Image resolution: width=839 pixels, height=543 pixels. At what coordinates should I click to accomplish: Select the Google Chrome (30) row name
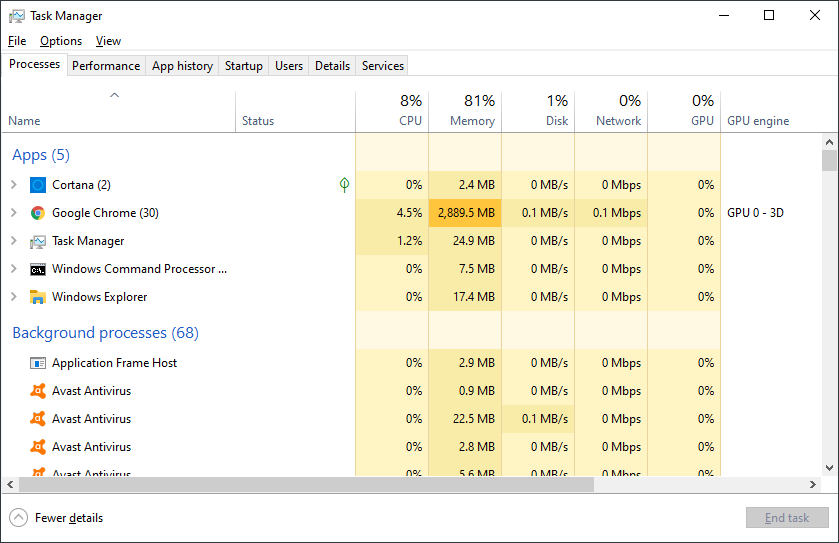point(105,213)
